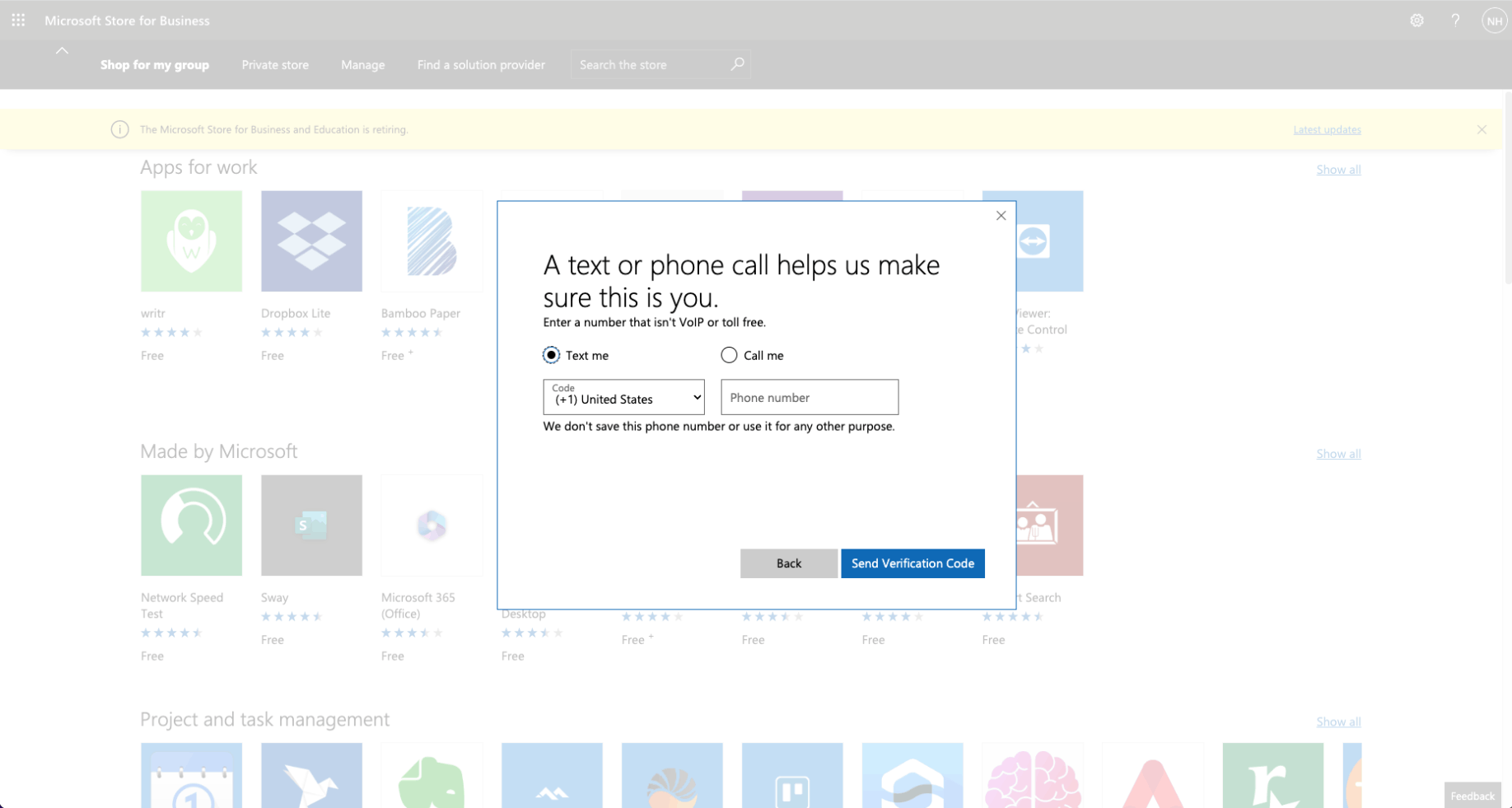1512x808 pixels.
Task: Open the Latest updates link
Action: coord(1327,129)
